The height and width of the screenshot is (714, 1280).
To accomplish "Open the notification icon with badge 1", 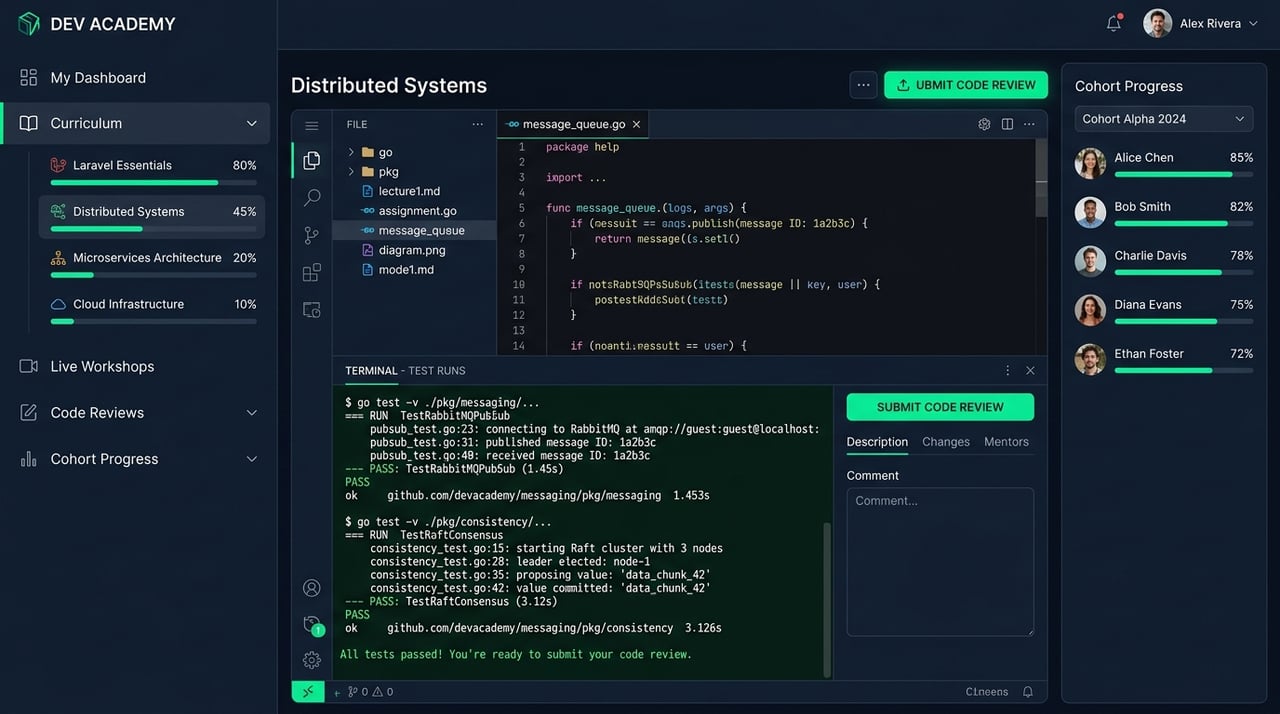I will 312,625.
